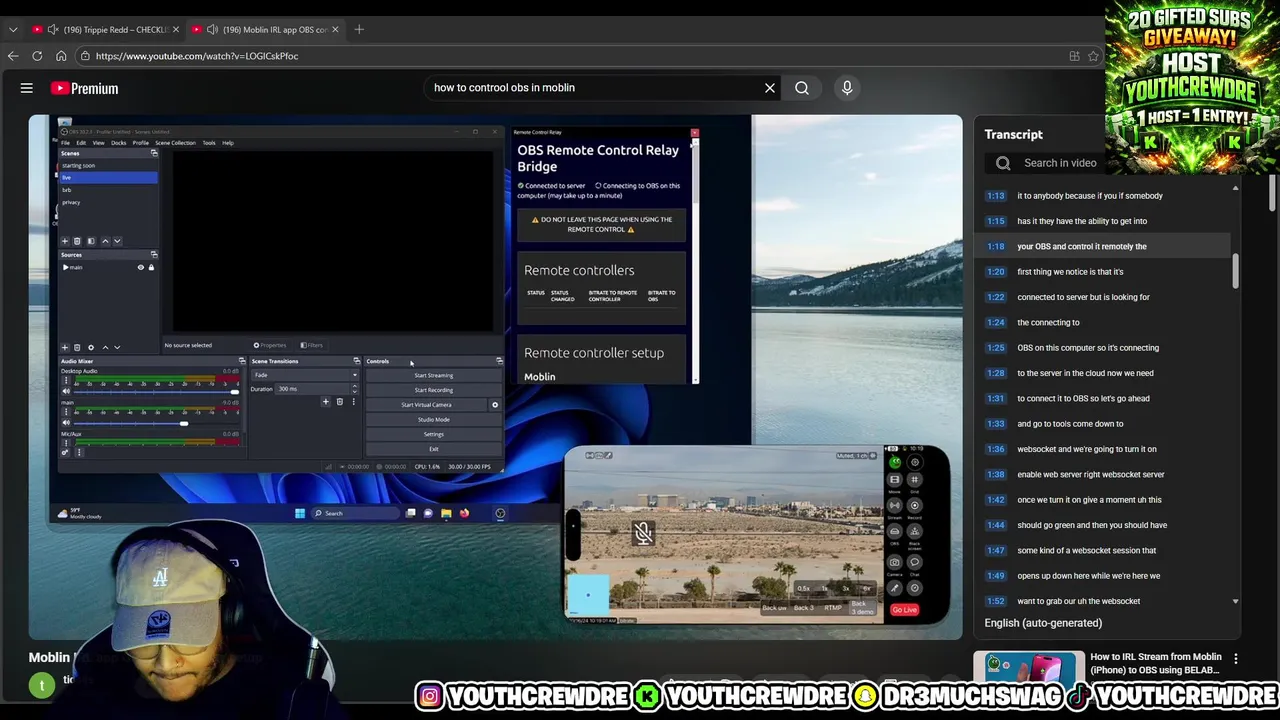This screenshot has width=1280, height=720.
Task: Tap the Movie button in Moblin app
Action: [x=894, y=480]
